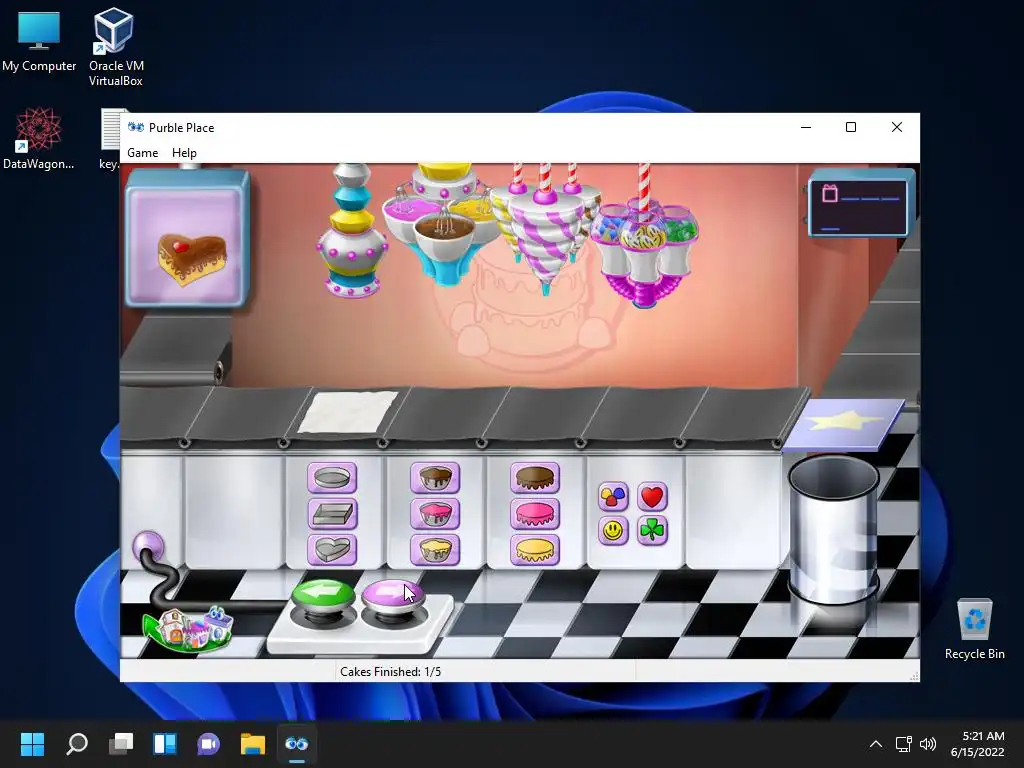Pick the chocolate batter button
Screen dimensions: 1024x768
click(x=435, y=478)
